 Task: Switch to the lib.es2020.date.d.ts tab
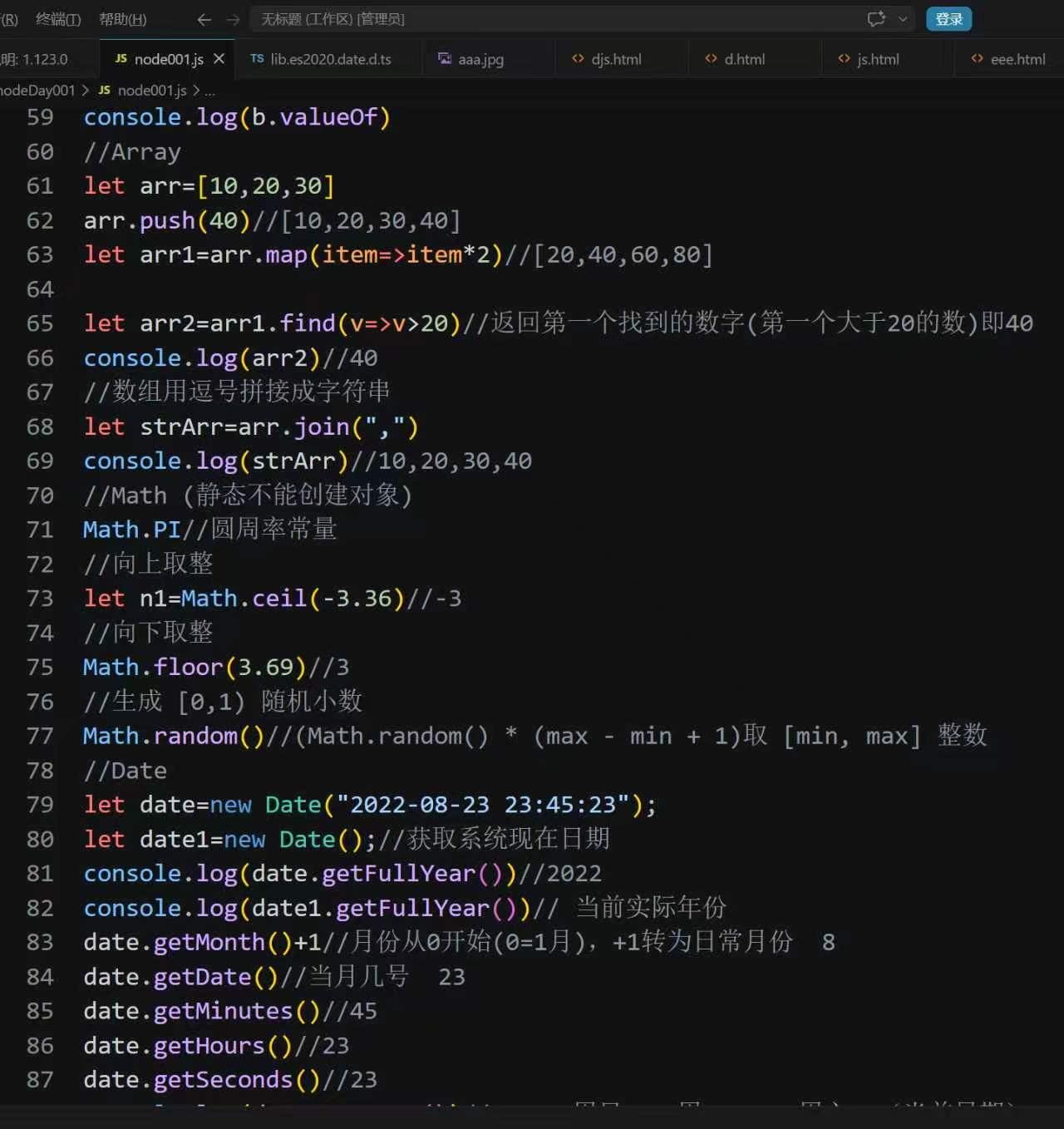[x=330, y=59]
